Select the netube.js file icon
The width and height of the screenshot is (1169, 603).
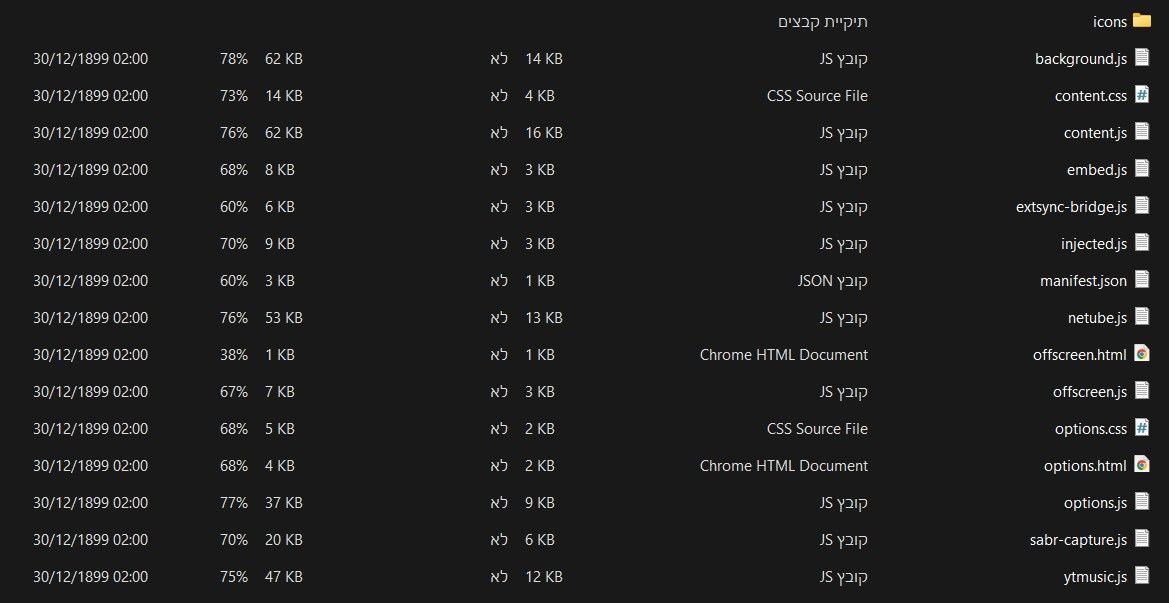tap(1141, 316)
